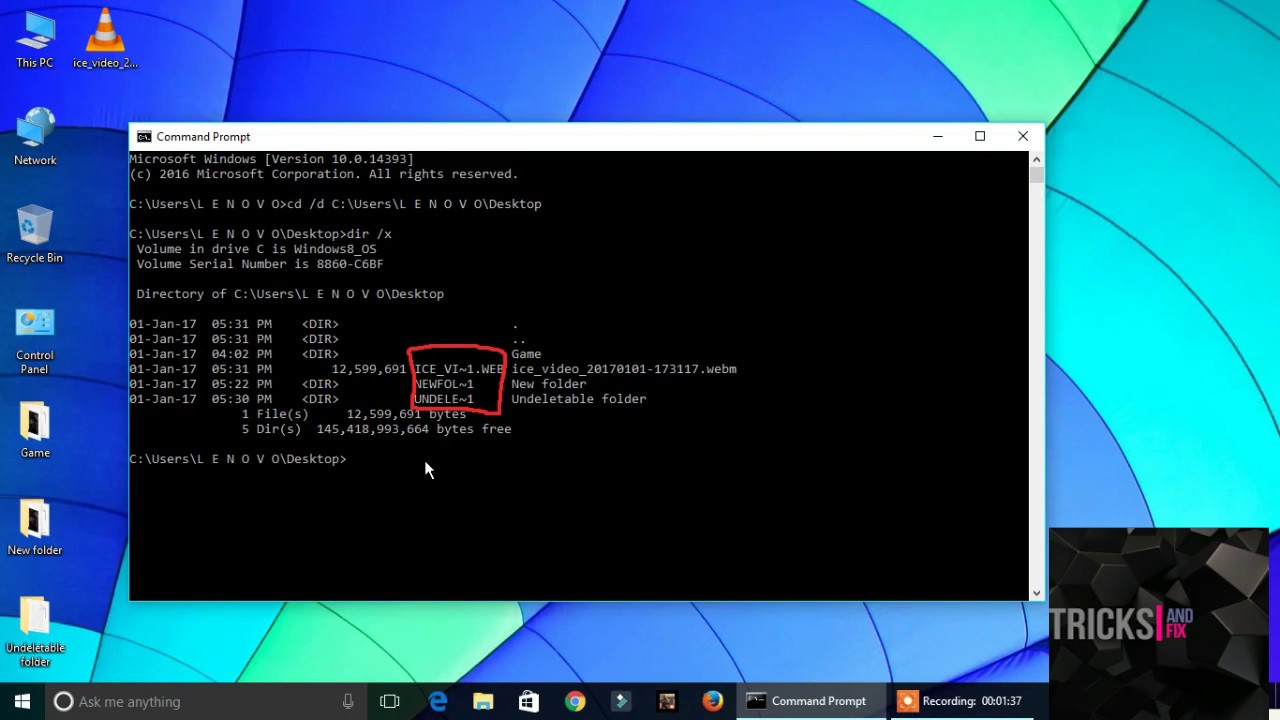This screenshot has height=720, width=1280.
Task: Click 'ice_video_20170101-173117.webm' file name in listing
Action: tap(624, 369)
